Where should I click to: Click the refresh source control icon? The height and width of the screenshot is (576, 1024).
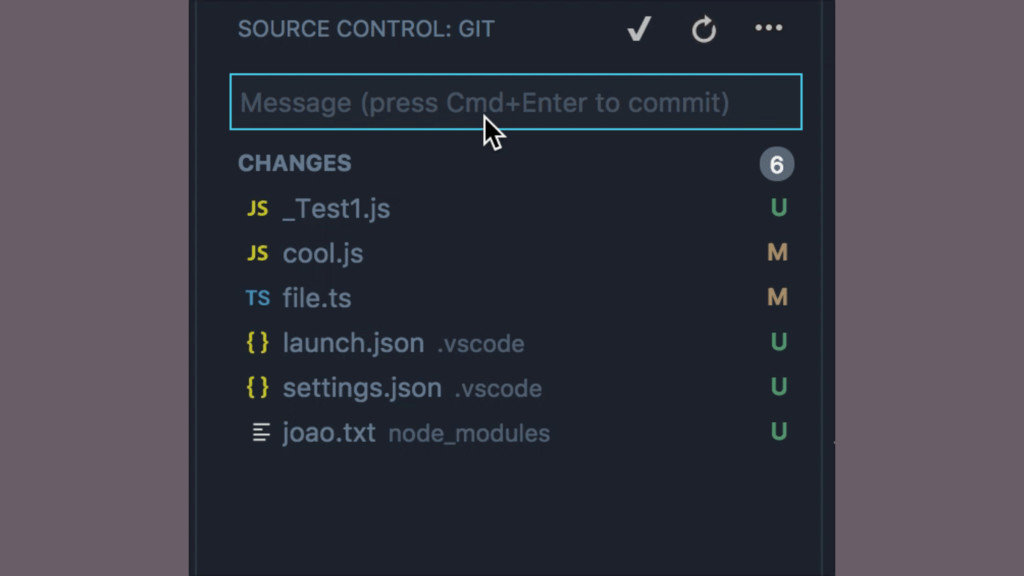coord(703,29)
